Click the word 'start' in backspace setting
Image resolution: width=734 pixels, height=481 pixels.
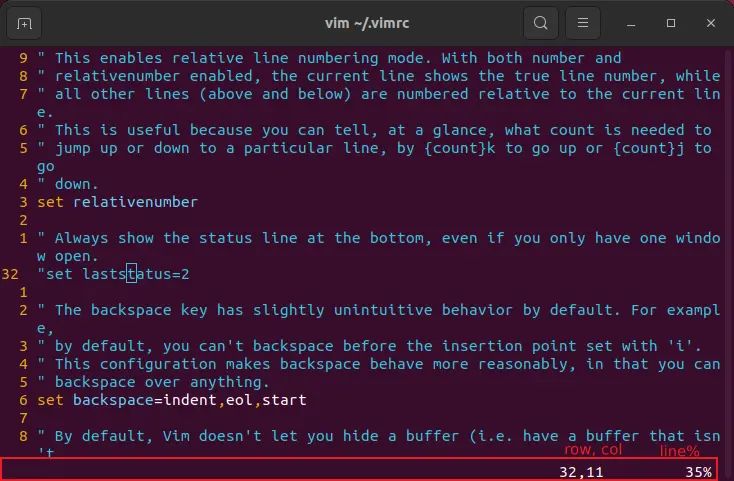284,400
